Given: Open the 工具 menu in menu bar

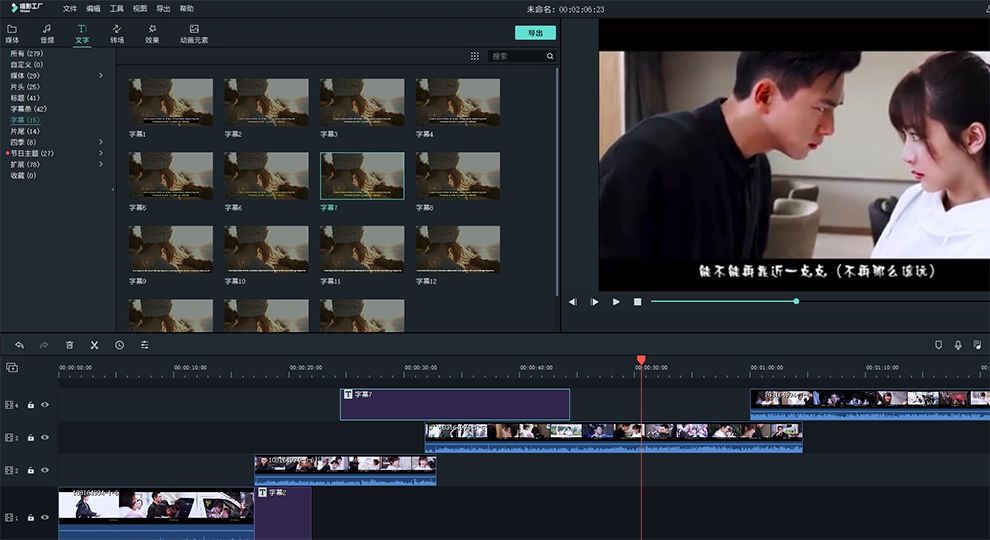Looking at the screenshot, I should (117, 8).
